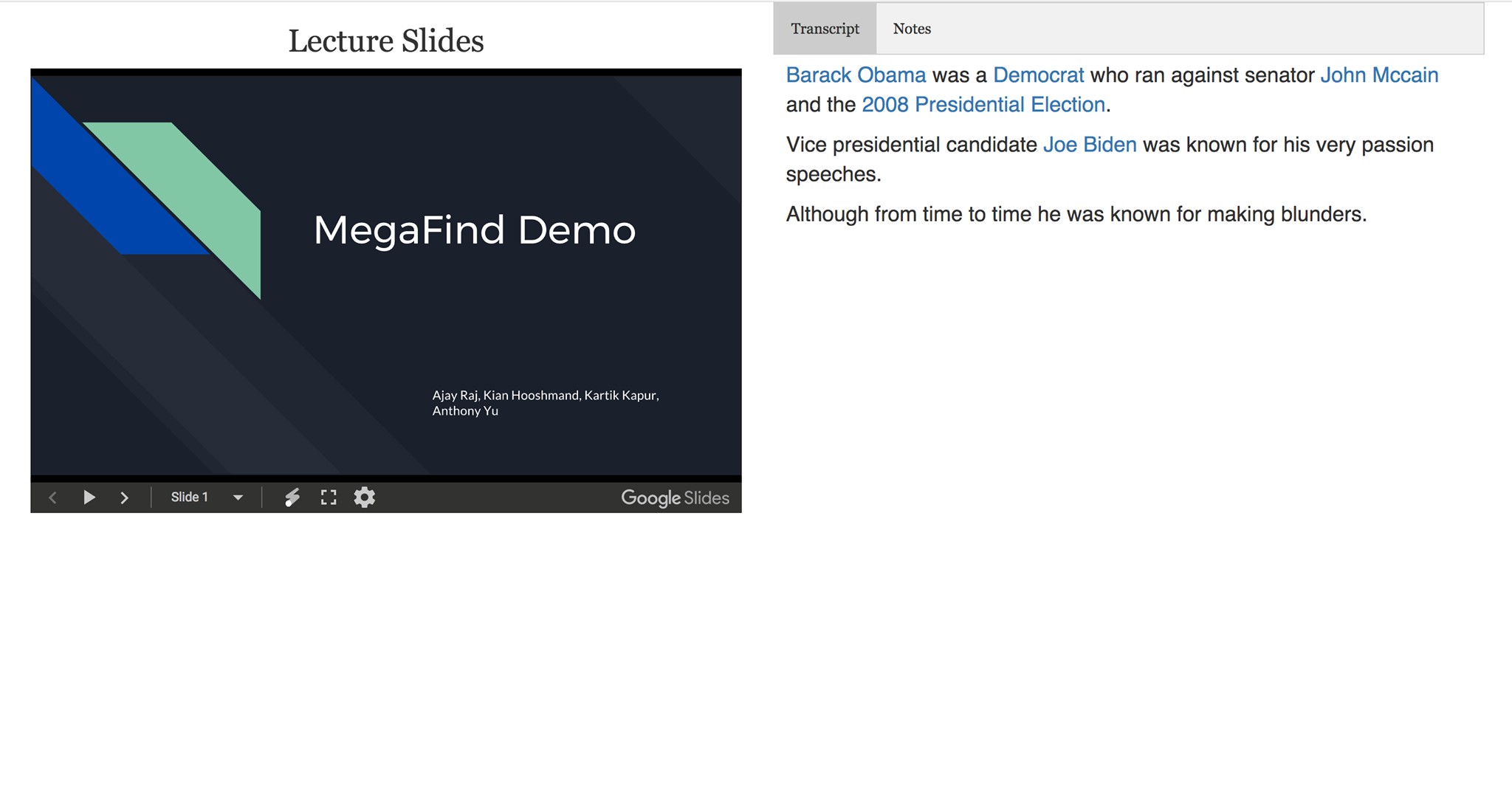Follow the Joe Biden link

pyautogui.click(x=1090, y=145)
